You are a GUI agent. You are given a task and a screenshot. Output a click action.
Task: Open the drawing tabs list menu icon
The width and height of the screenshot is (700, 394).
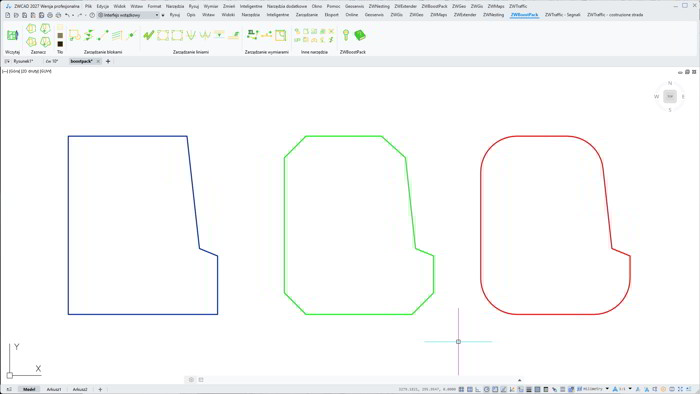click(x=7, y=61)
